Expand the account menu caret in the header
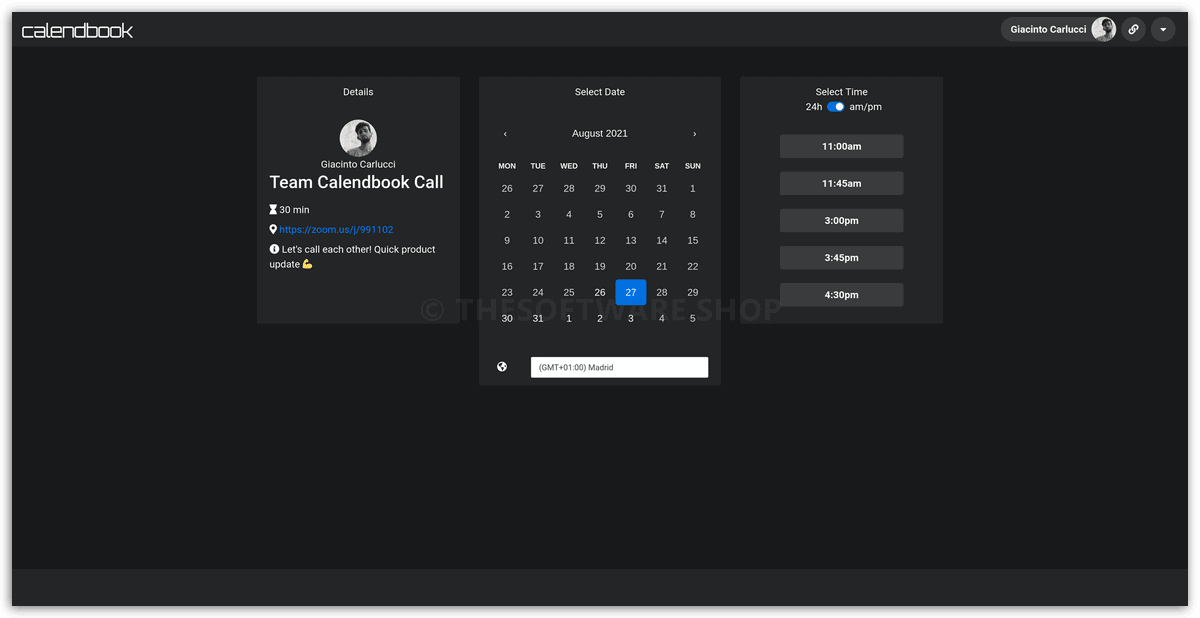 (x=1162, y=29)
